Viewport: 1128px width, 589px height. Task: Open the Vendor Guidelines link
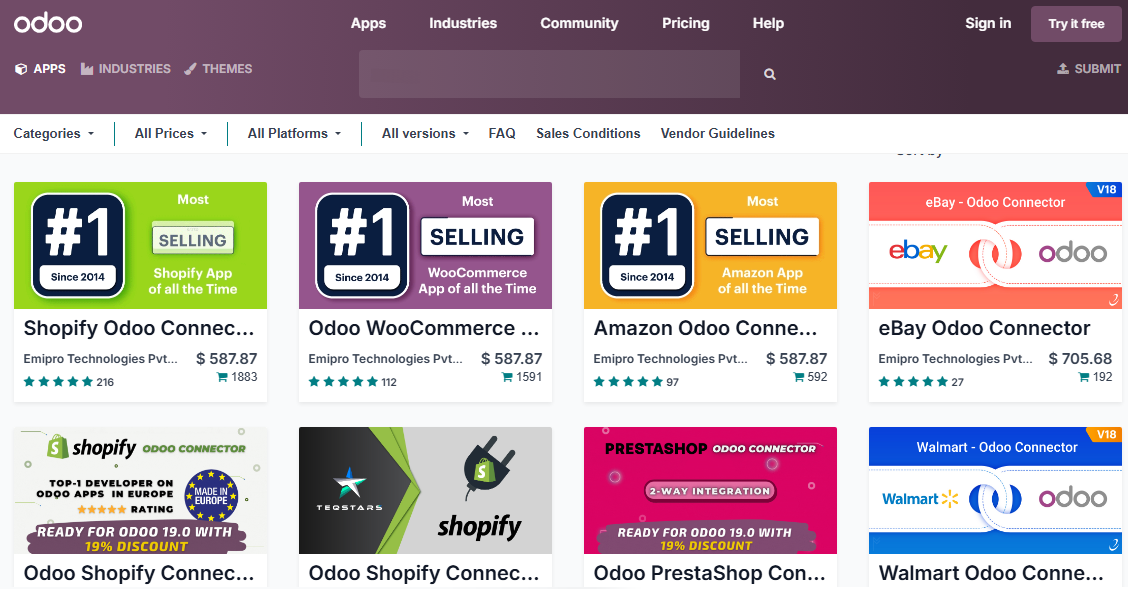pos(717,133)
